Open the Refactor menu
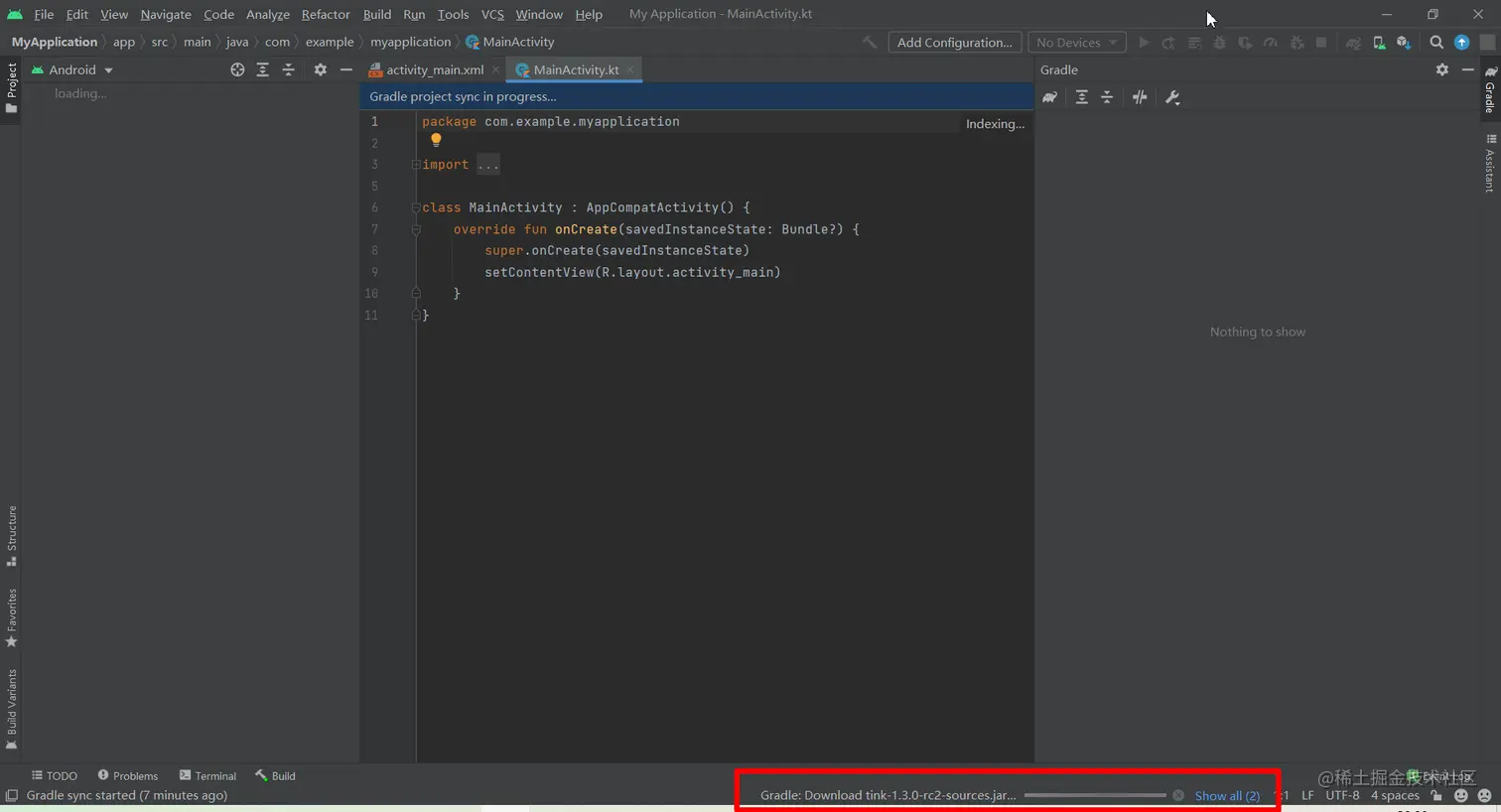1501x812 pixels. [326, 14]
